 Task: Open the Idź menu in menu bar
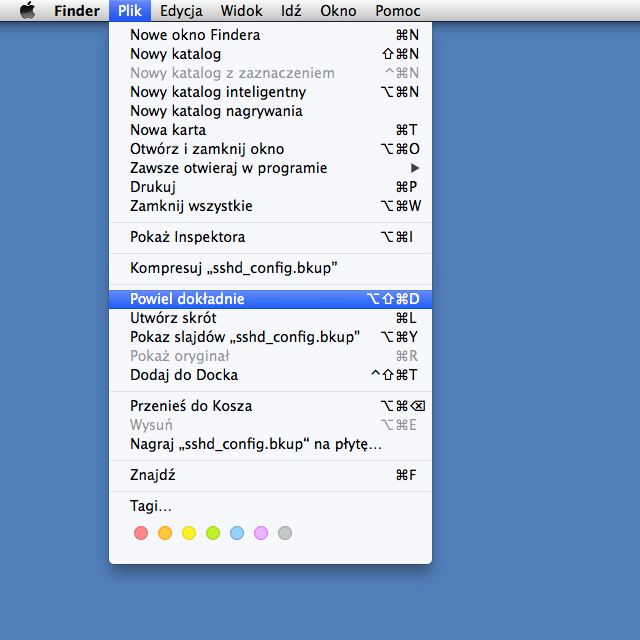pos(292,11)
